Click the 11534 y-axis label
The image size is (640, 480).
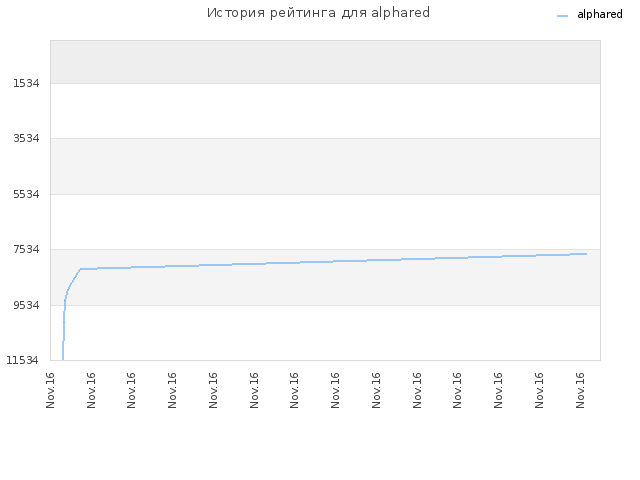pyautogui.click(x=22, y=360)
